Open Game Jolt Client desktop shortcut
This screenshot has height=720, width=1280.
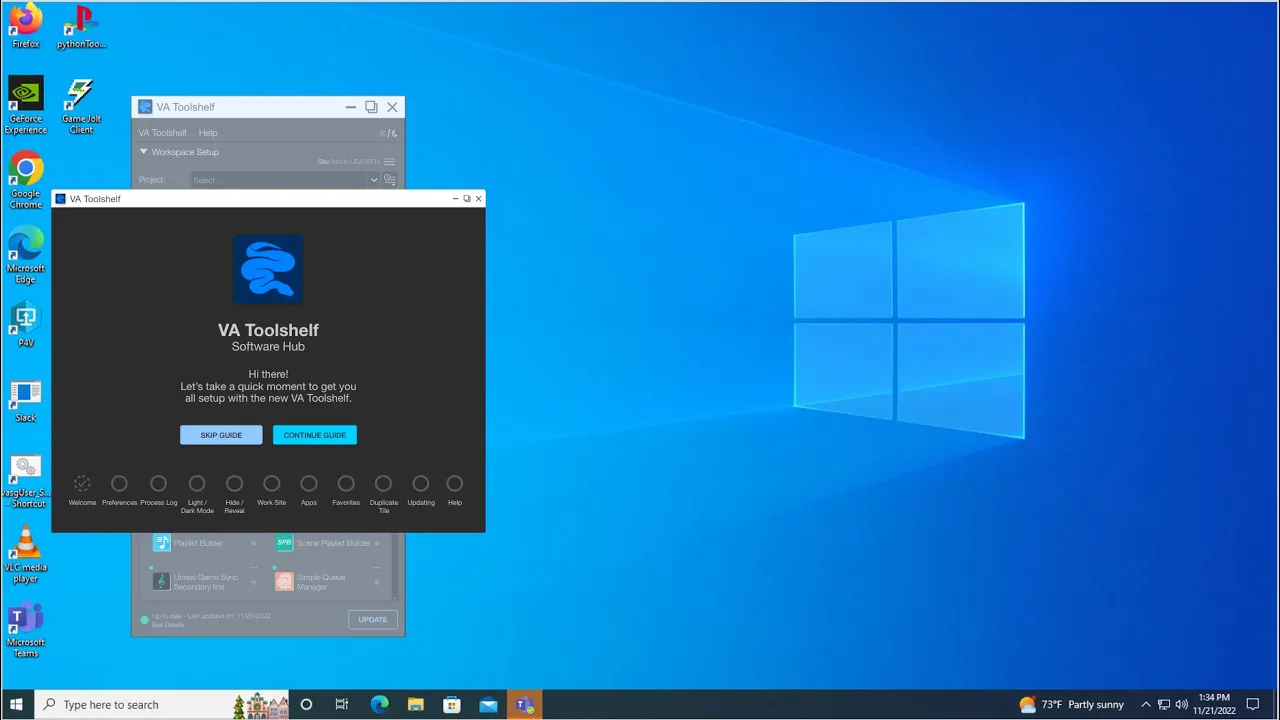pyautogui.click(x=81, y=105)
